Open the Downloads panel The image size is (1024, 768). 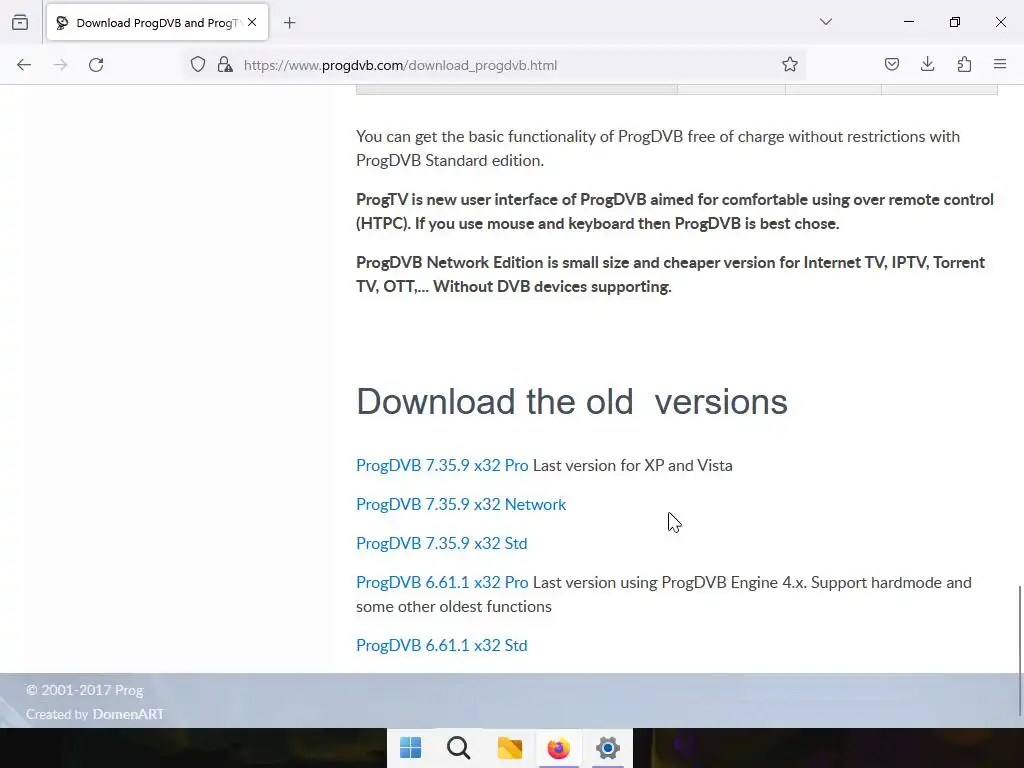927,64
